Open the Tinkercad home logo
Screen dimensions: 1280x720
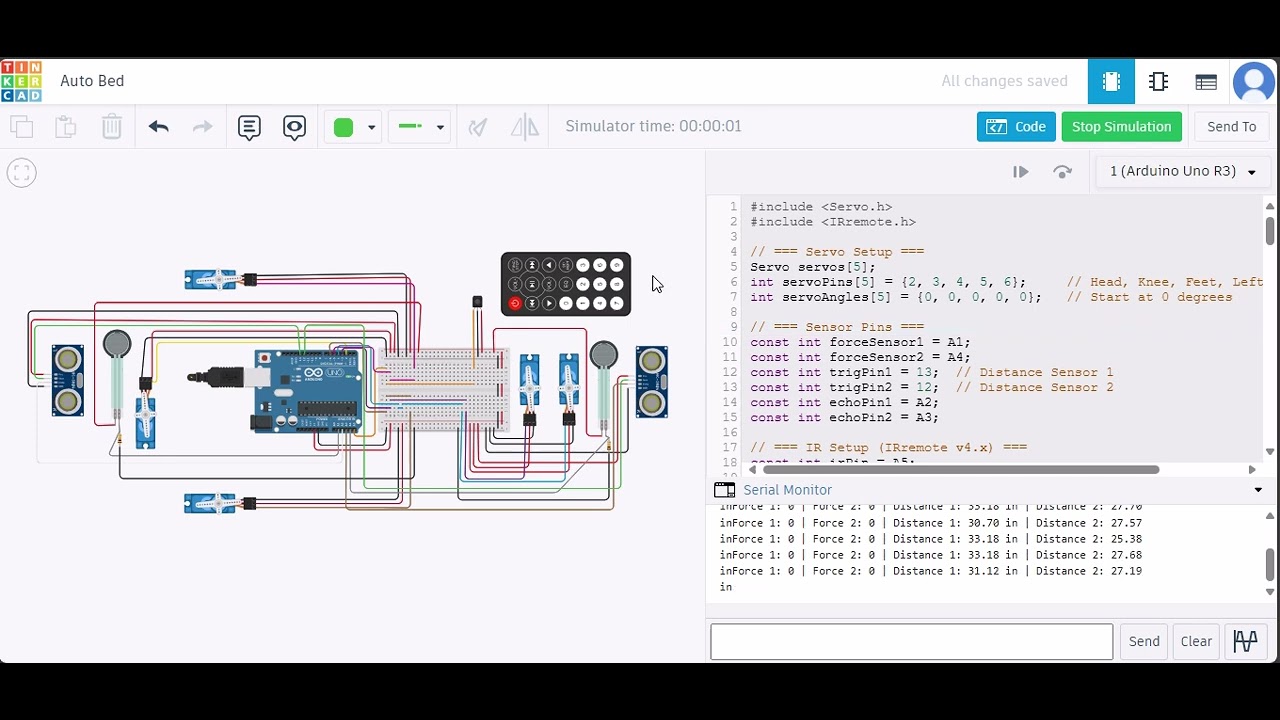21,81
